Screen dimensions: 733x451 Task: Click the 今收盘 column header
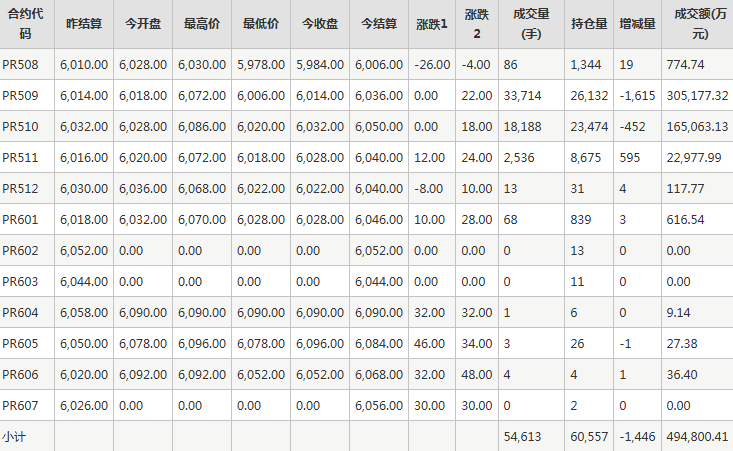tap(320, 23)
